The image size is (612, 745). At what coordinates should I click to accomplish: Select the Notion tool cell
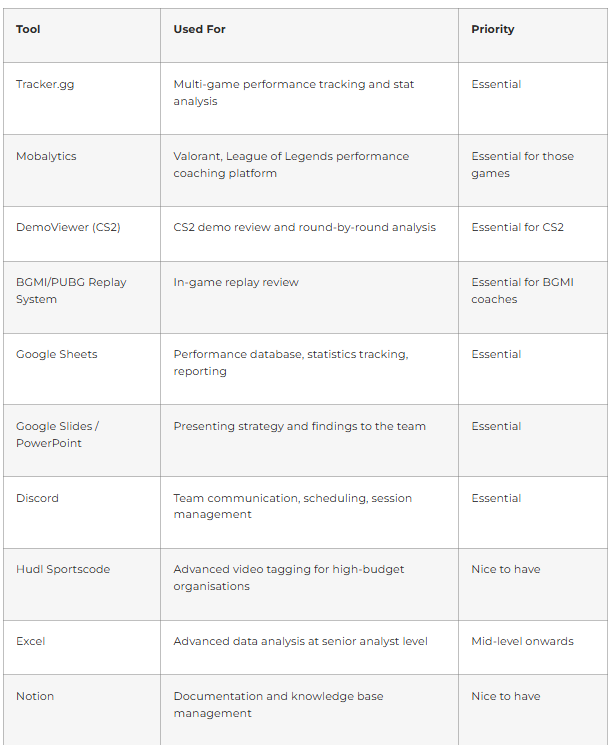[x=82, y=710]
